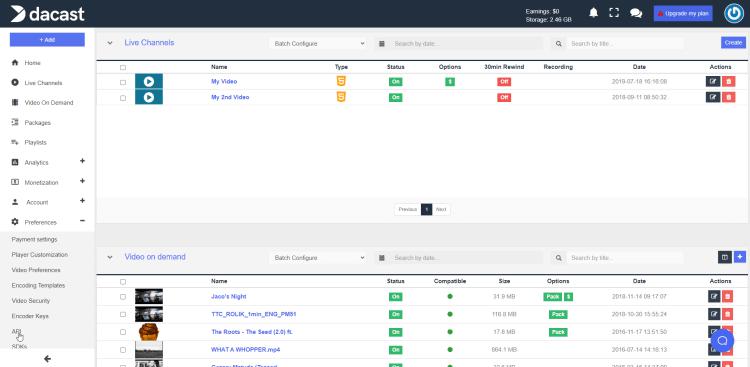Viewport: 750px width, 367px height.
Task: Collapse the Video on demand section chevron
Action: [110, 257]
